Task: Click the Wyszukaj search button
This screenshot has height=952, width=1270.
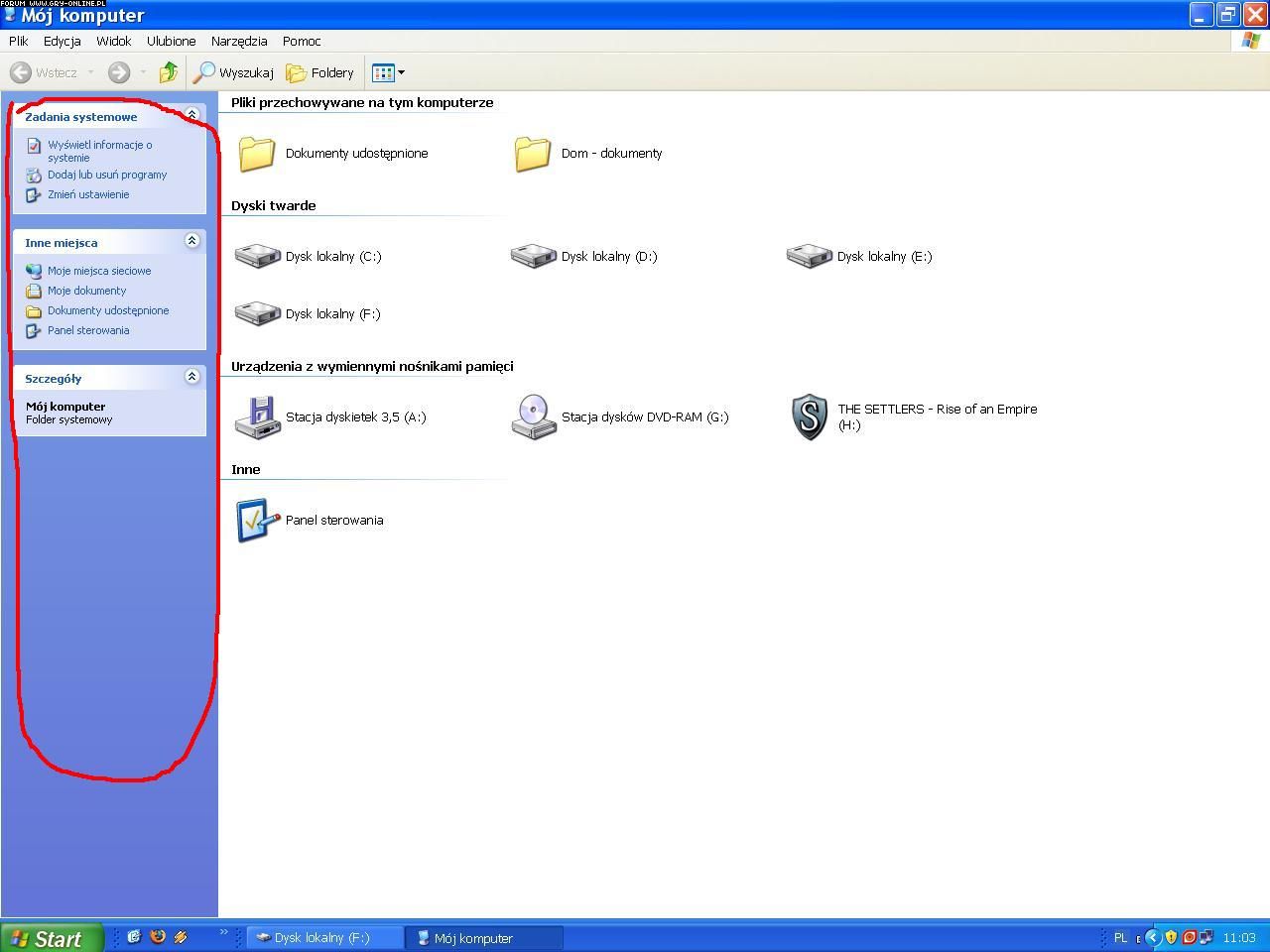Action: 233,72
